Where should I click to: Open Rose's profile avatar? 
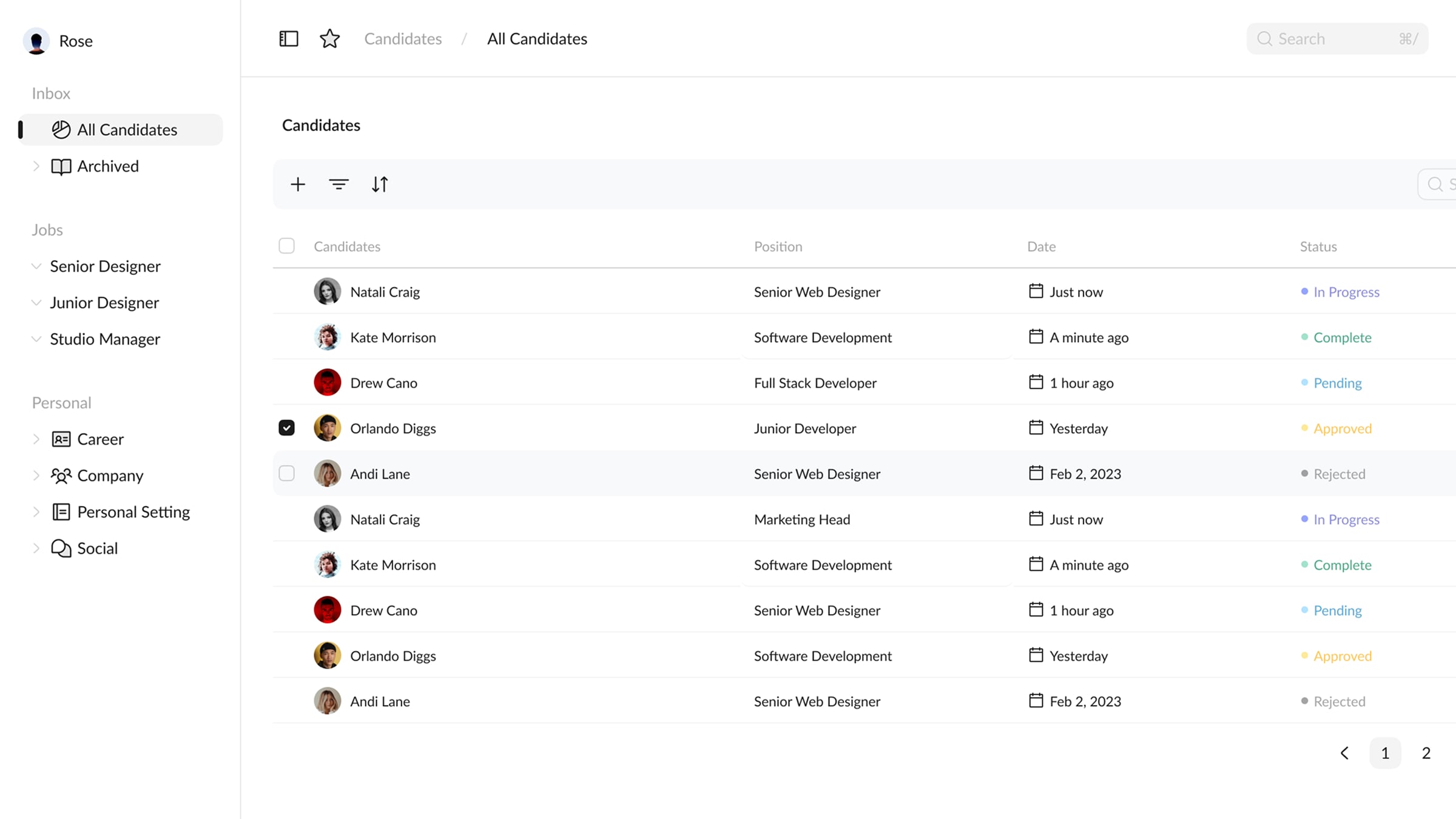click(36, 41)
